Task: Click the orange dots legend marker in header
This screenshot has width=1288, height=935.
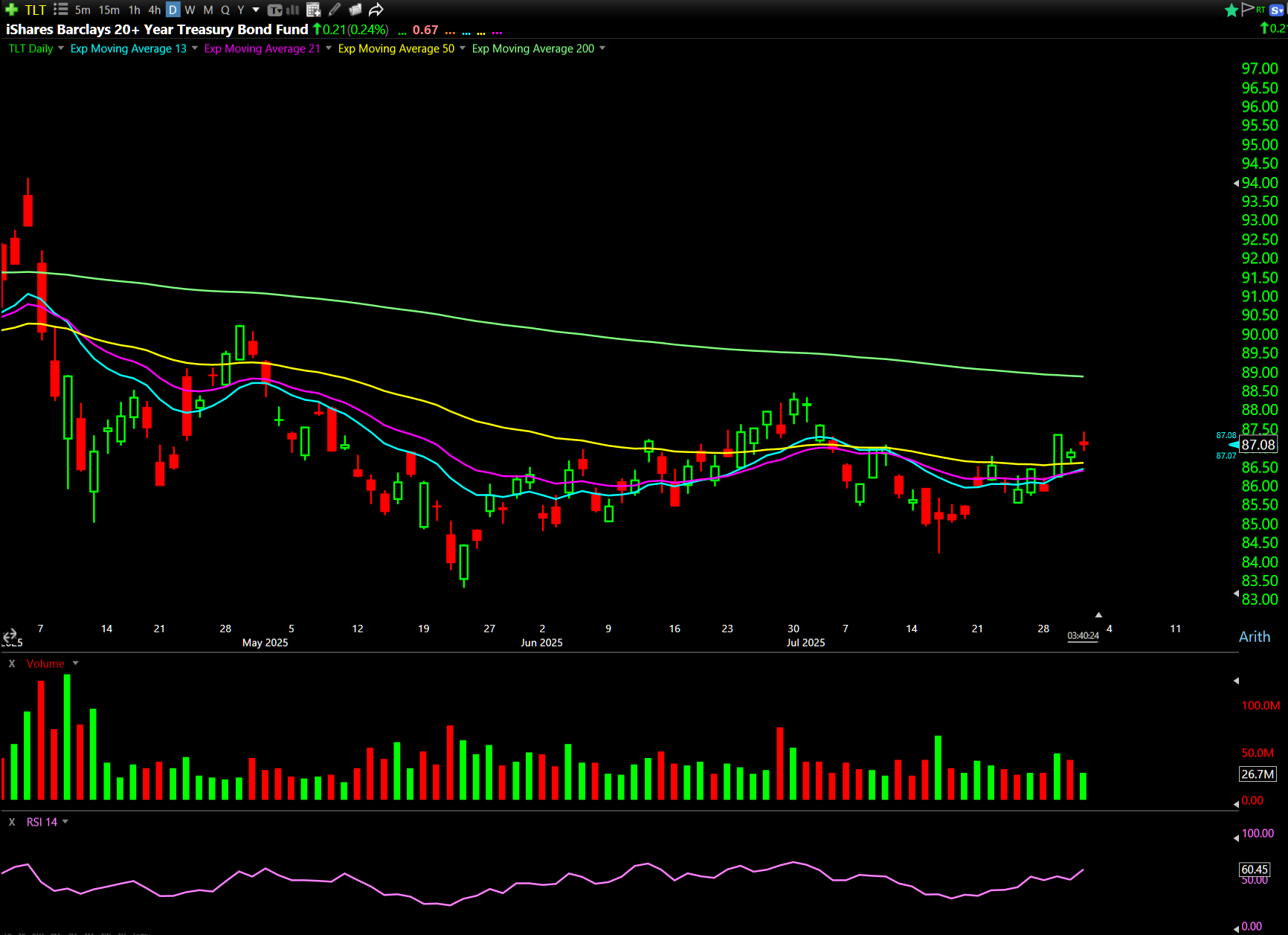Action: pyautogui.click(x=450, y=33)
